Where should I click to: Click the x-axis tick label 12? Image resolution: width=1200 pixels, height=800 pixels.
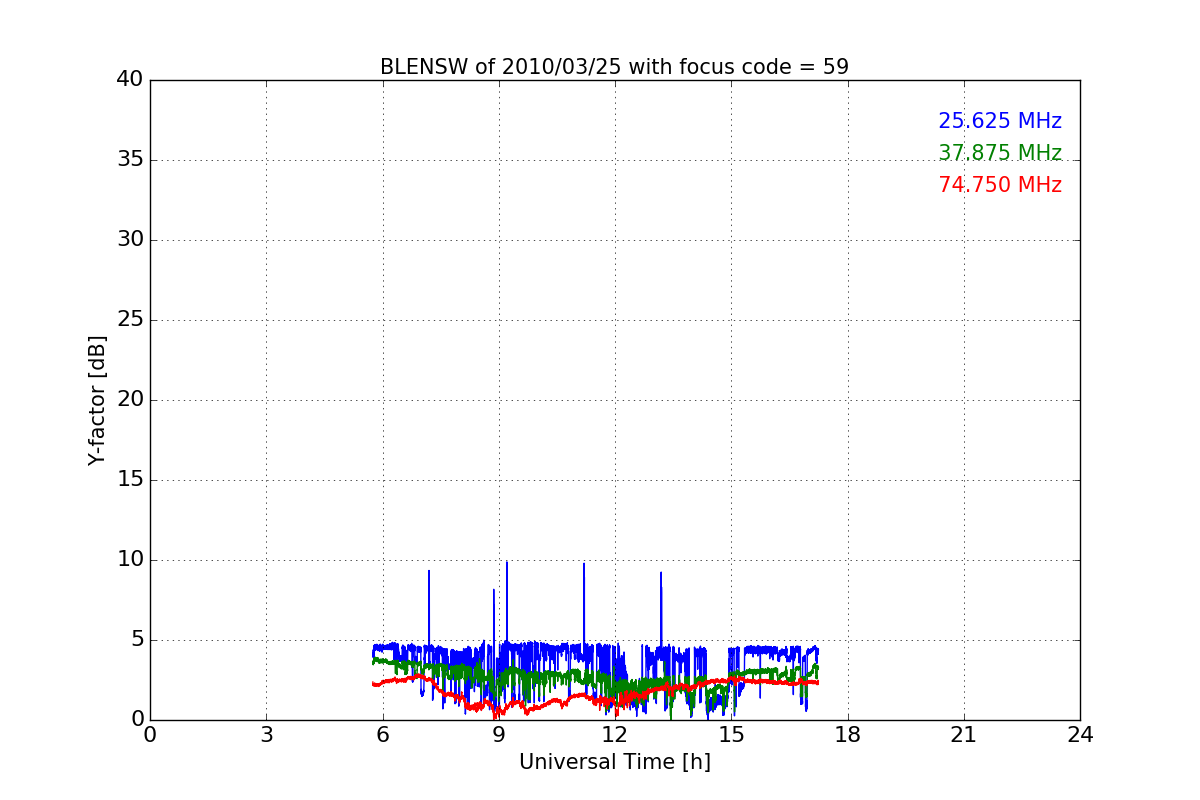(615, 735)
